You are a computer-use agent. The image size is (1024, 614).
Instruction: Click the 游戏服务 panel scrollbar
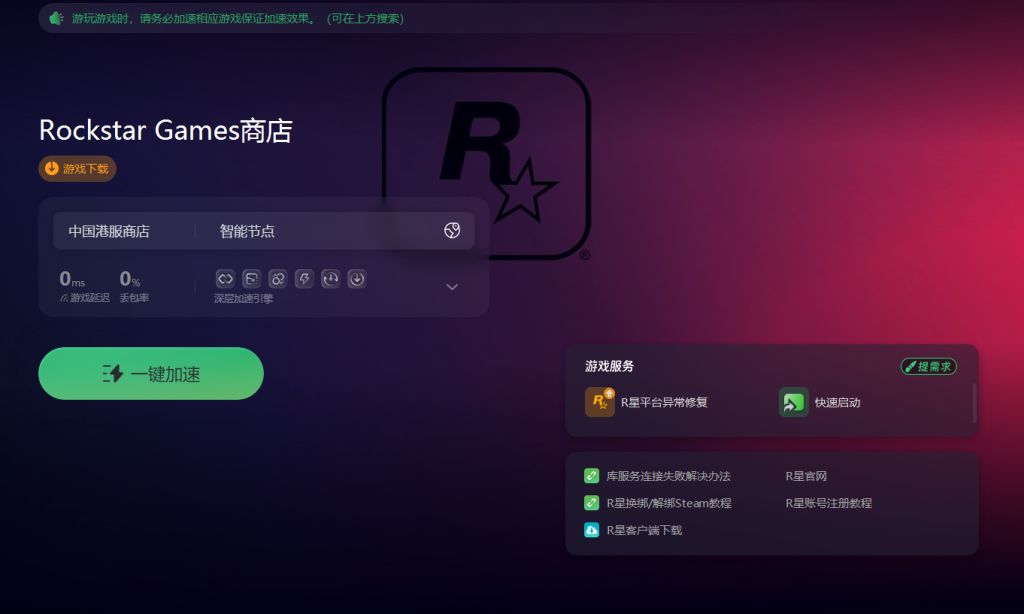[x=974, y=403]
